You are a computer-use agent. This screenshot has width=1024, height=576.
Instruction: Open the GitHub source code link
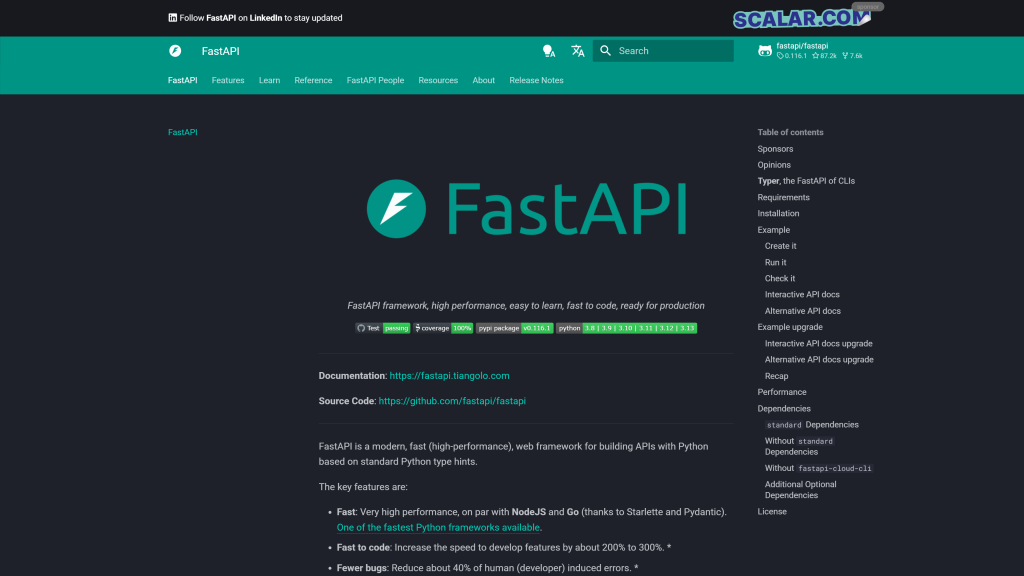tap(452, 401)
